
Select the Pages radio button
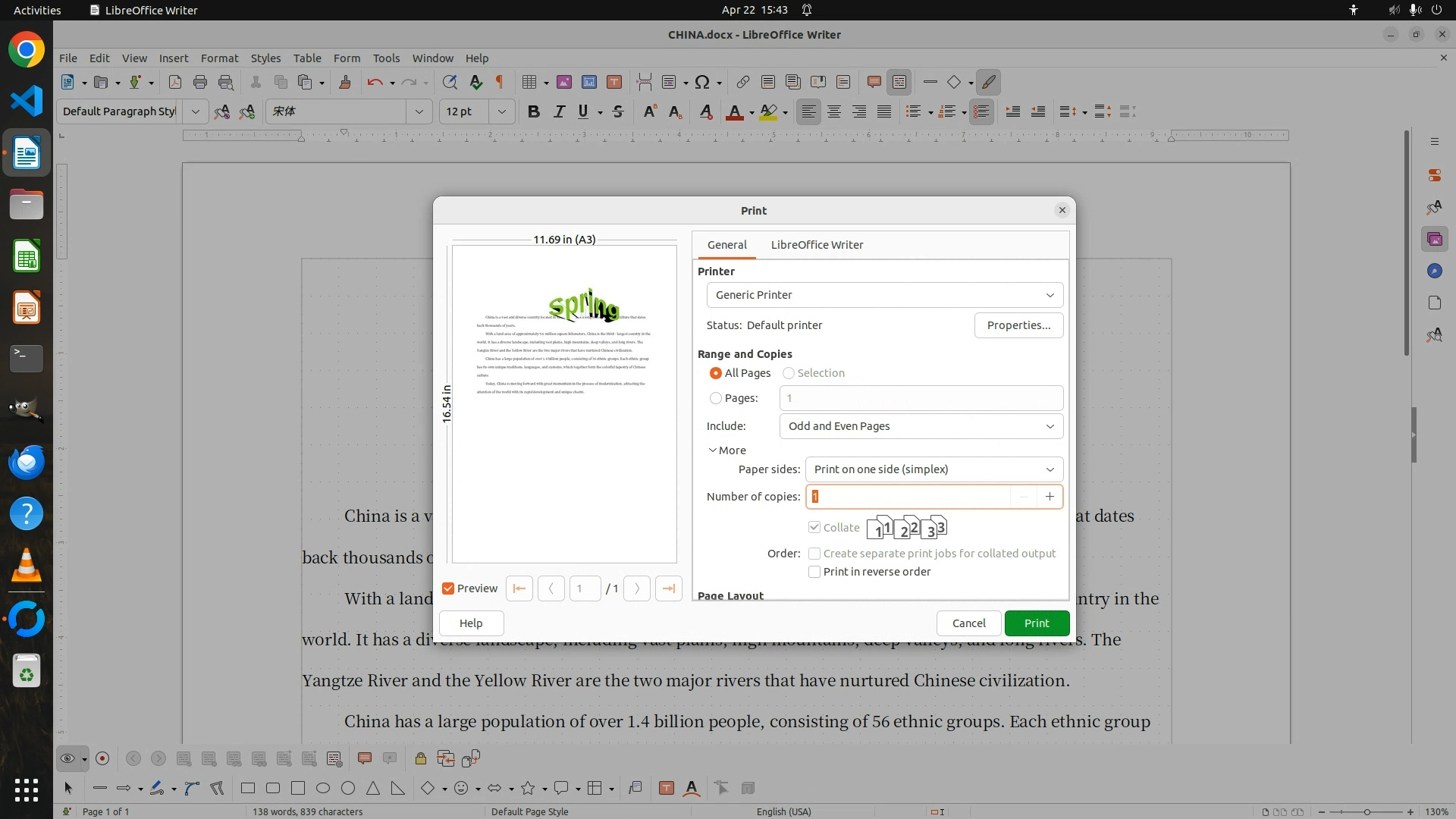point(716,398)
